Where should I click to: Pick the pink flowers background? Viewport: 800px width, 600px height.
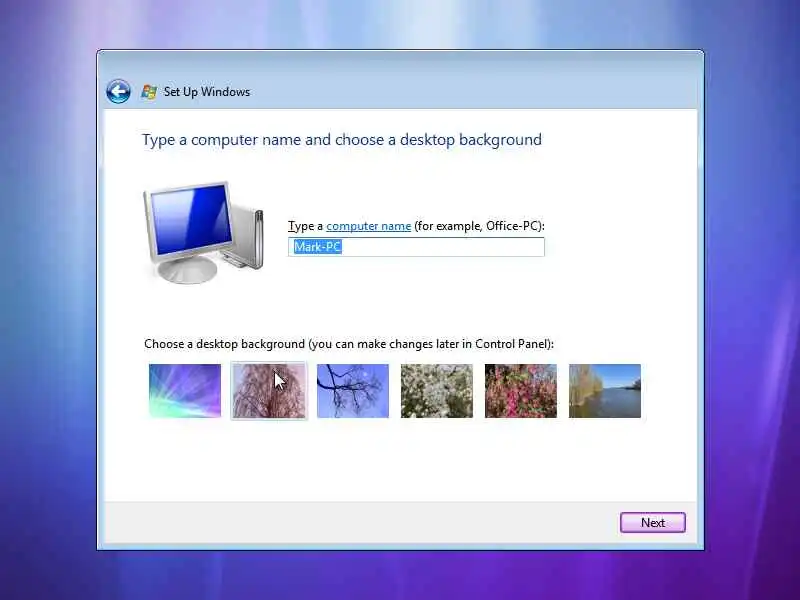521,391
